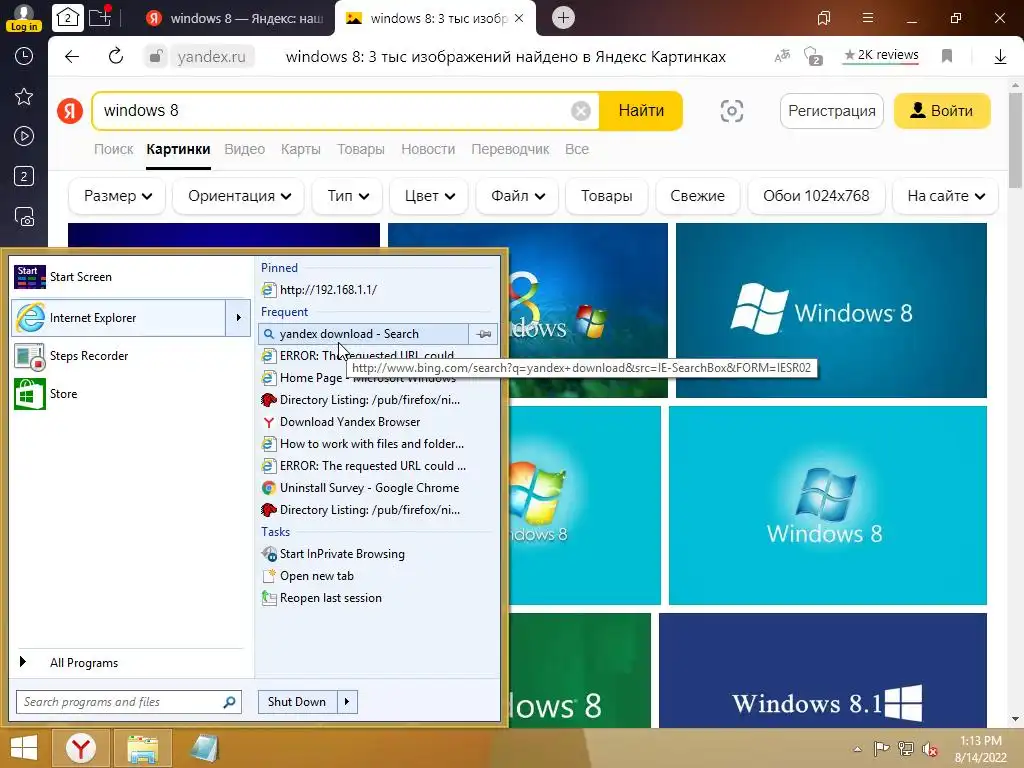
Task: Click the new tab group icon
Action: (100, 17)
